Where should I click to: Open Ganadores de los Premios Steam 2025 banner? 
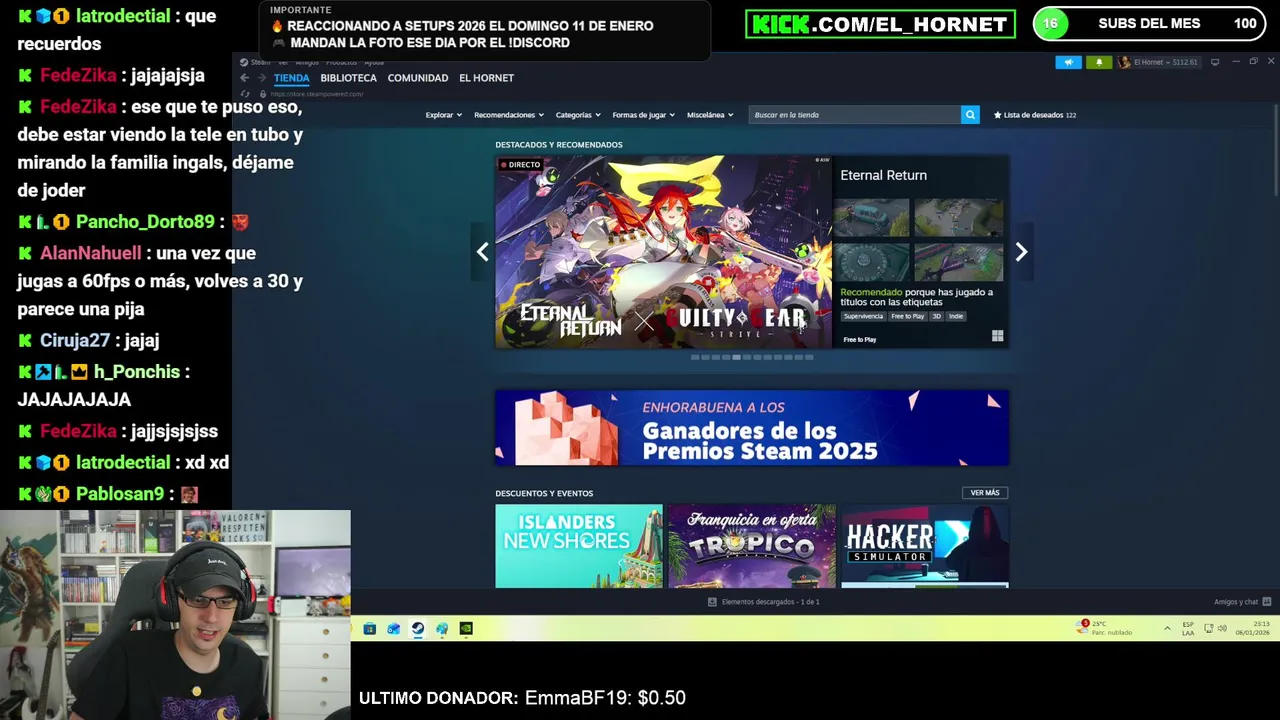pos(752,428)
